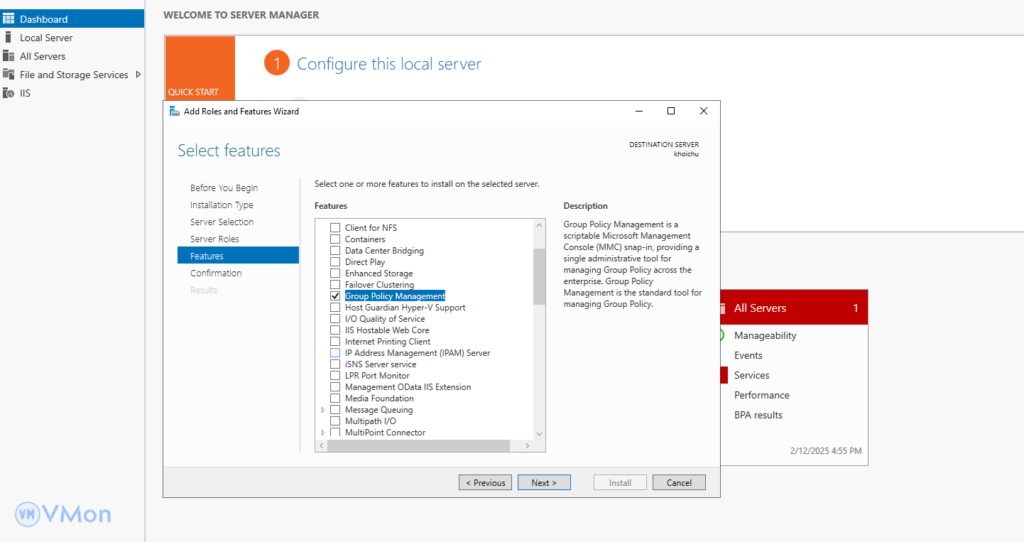Open Dashboard in the sidebar

coord(72,19)
